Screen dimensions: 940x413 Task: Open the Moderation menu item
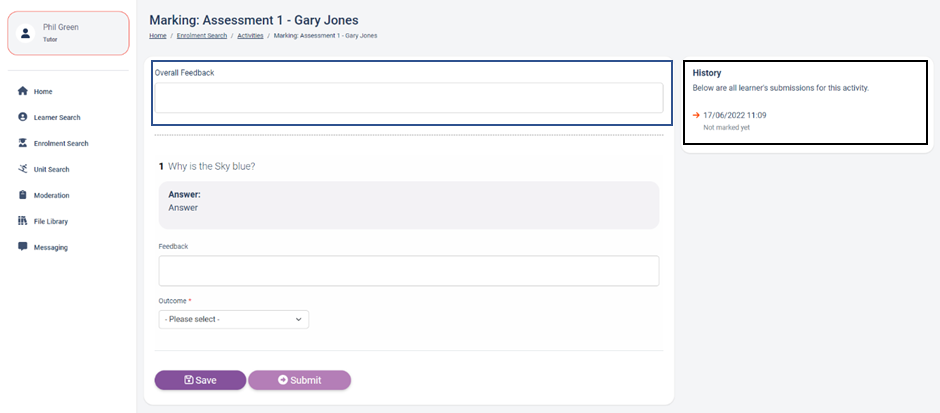[x=52, y=195]
